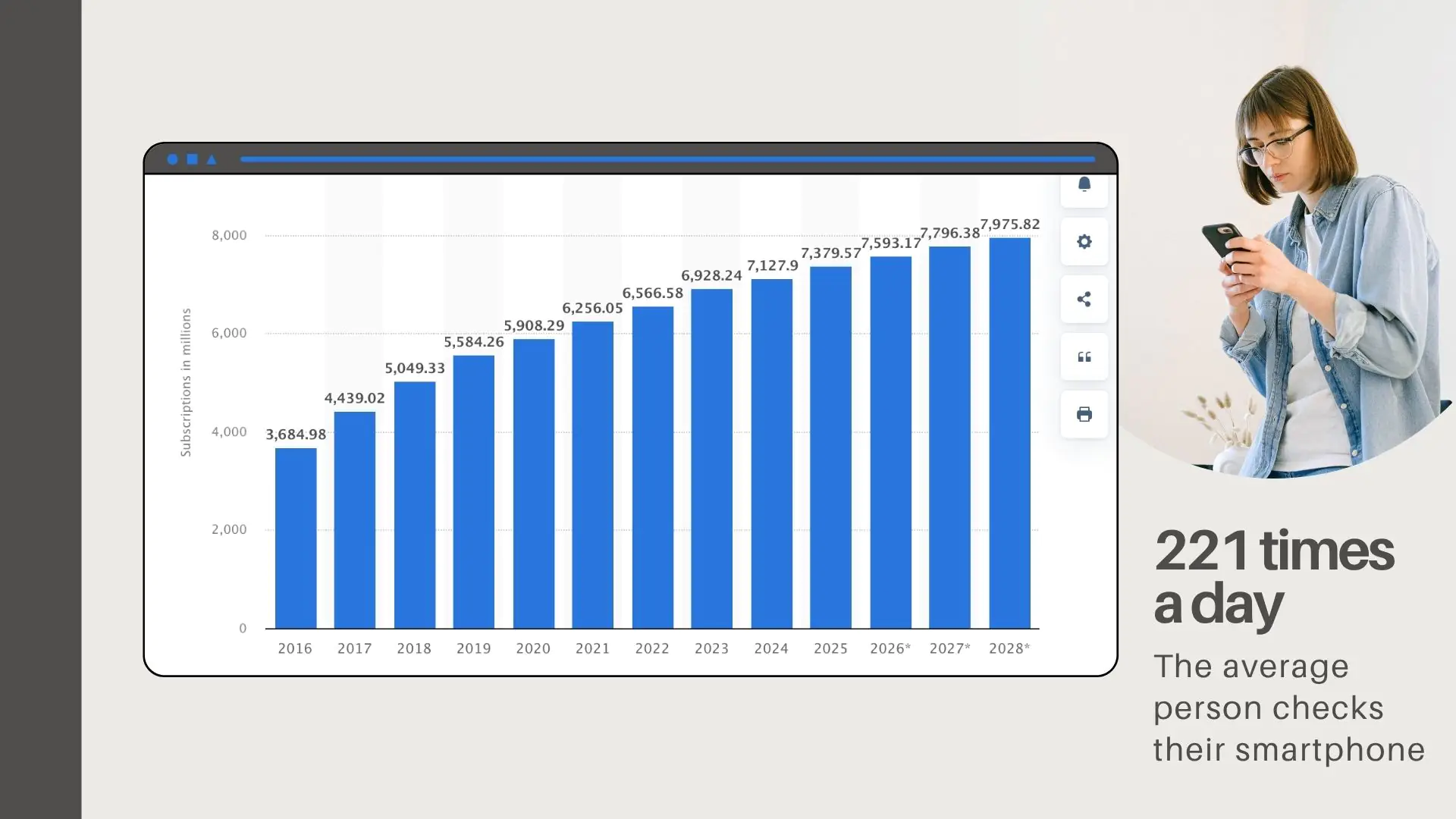Click the 2027* forecast year label
This screenshot has height=819, width=1456.
point(950,648)
